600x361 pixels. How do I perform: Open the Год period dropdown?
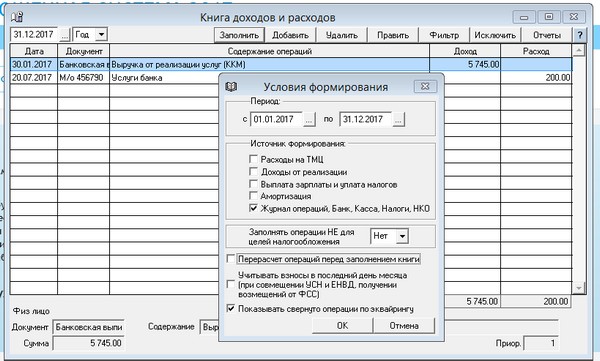(x=101, y=34)
